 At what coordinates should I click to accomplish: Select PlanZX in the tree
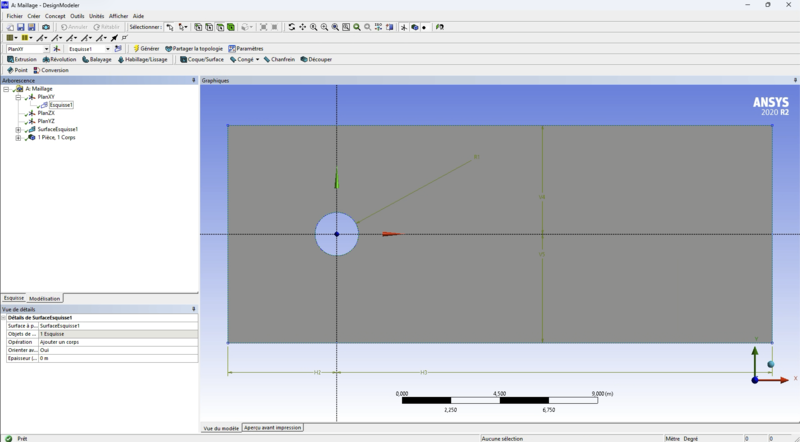click(46, 113)
